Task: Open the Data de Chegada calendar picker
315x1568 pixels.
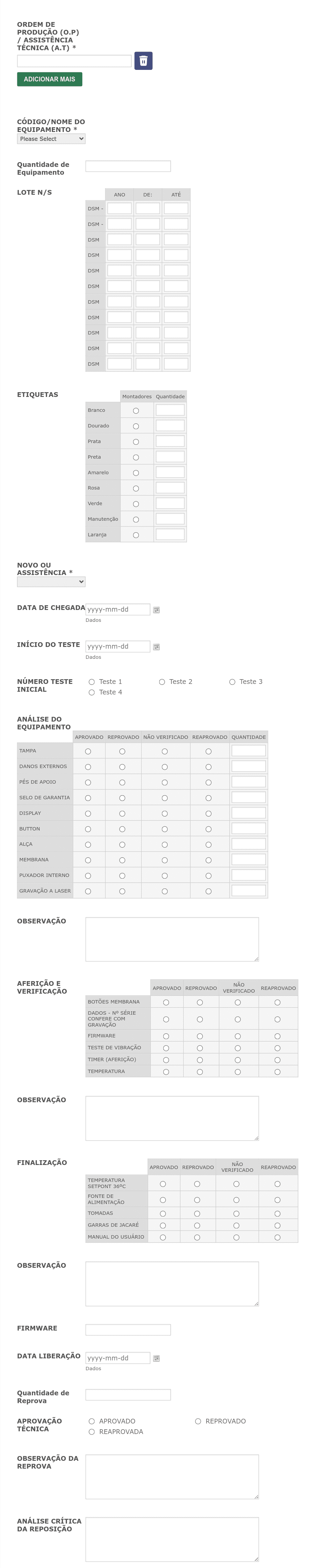Action: [156, 610]
